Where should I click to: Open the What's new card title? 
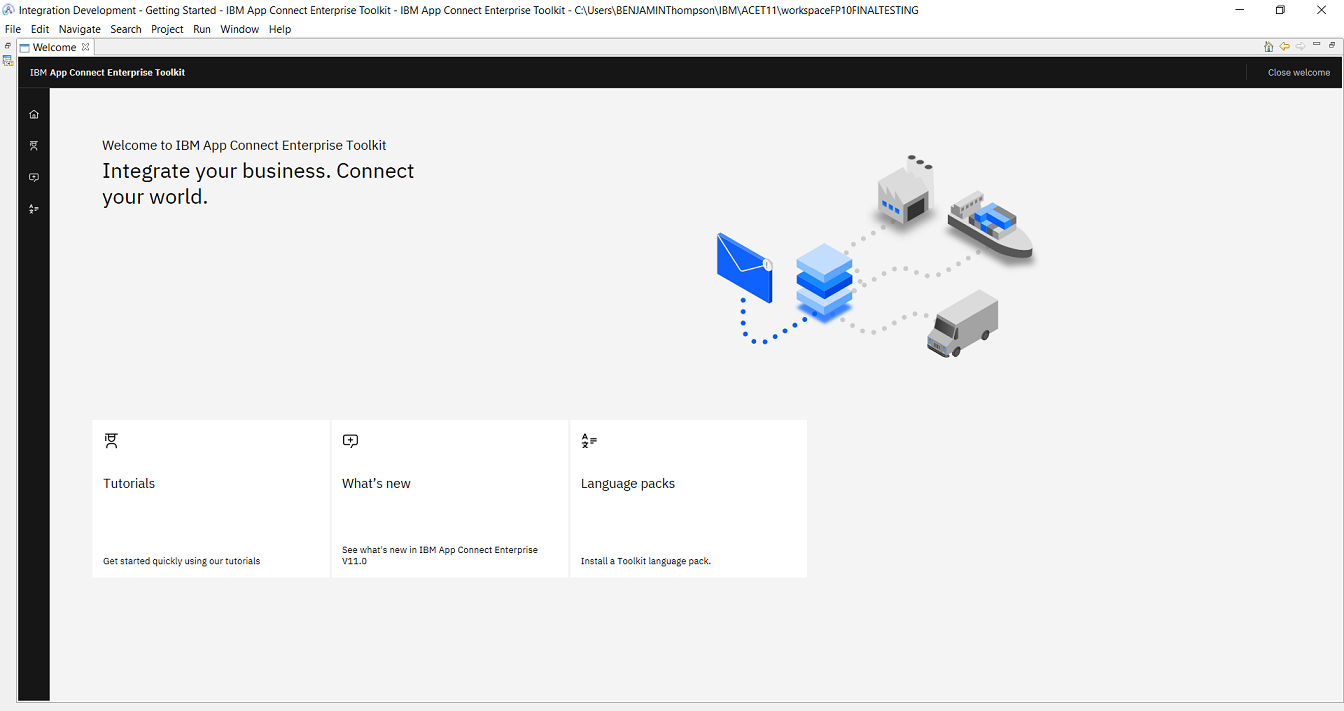(x=376, y=483)
